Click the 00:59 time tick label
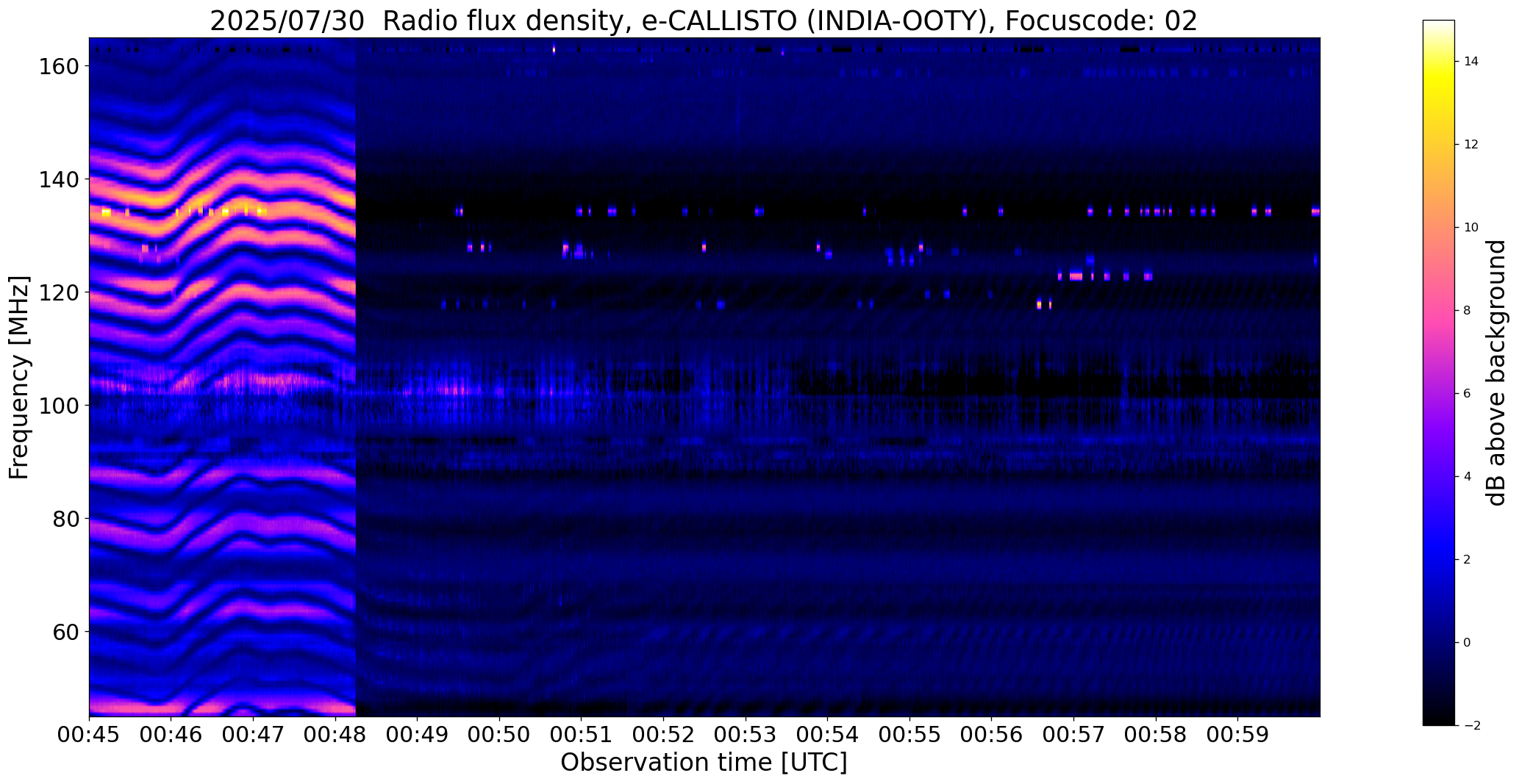 click(1238, 734)
